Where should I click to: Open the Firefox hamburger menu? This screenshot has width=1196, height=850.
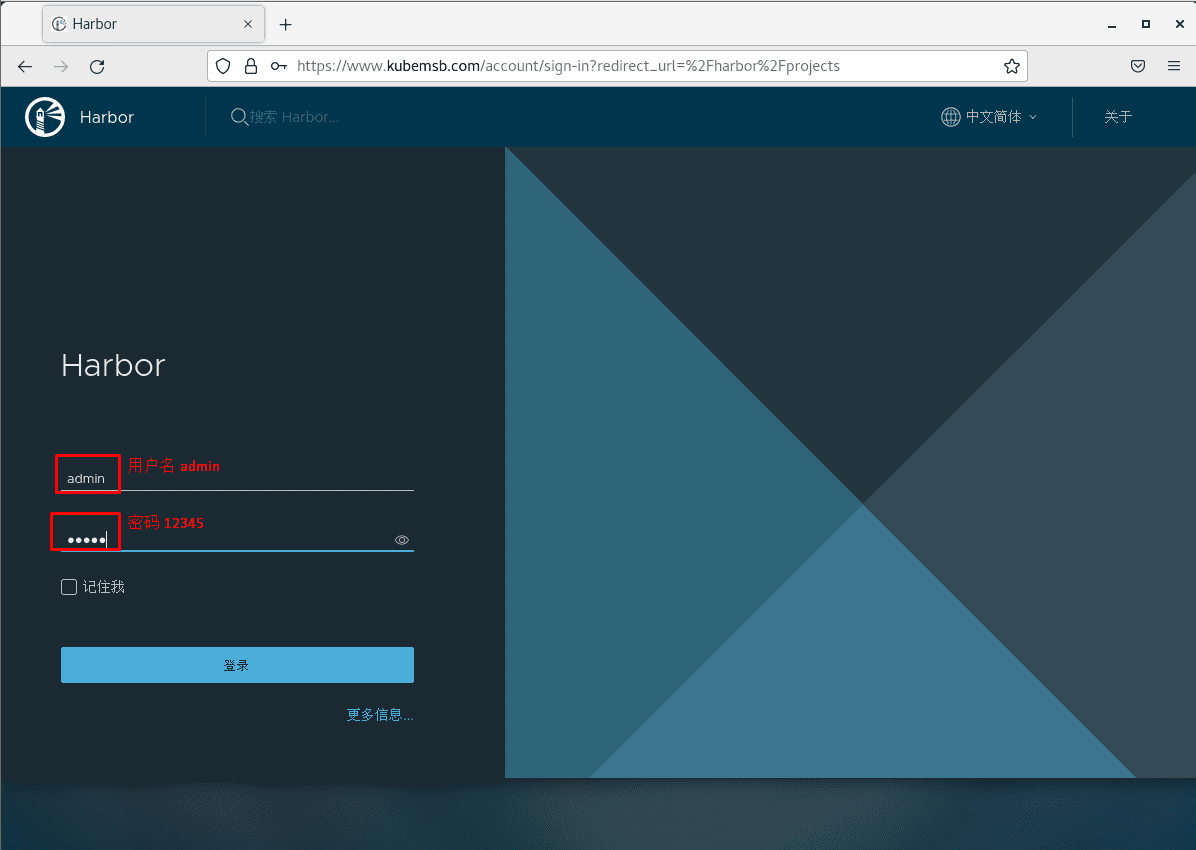click(x=1174, y=66)
